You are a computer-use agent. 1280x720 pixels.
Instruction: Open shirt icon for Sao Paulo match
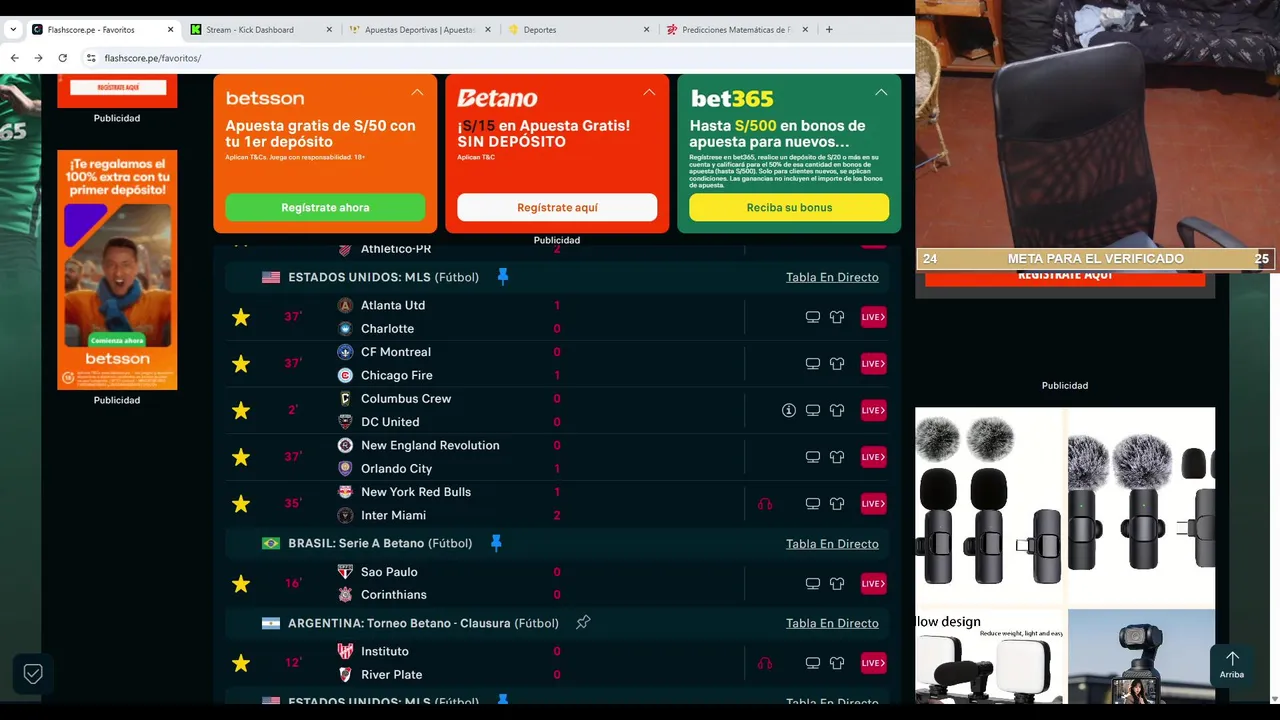pos(837,583)
